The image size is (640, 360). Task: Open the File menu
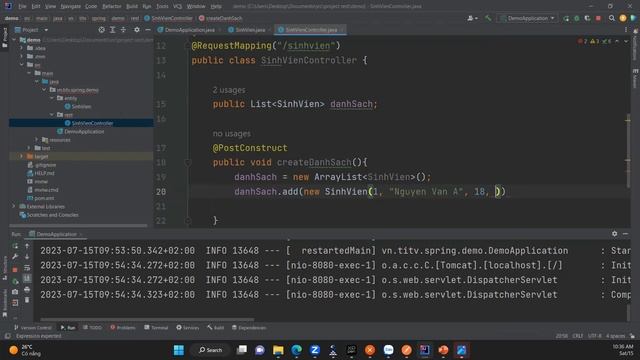pos(22,6)
